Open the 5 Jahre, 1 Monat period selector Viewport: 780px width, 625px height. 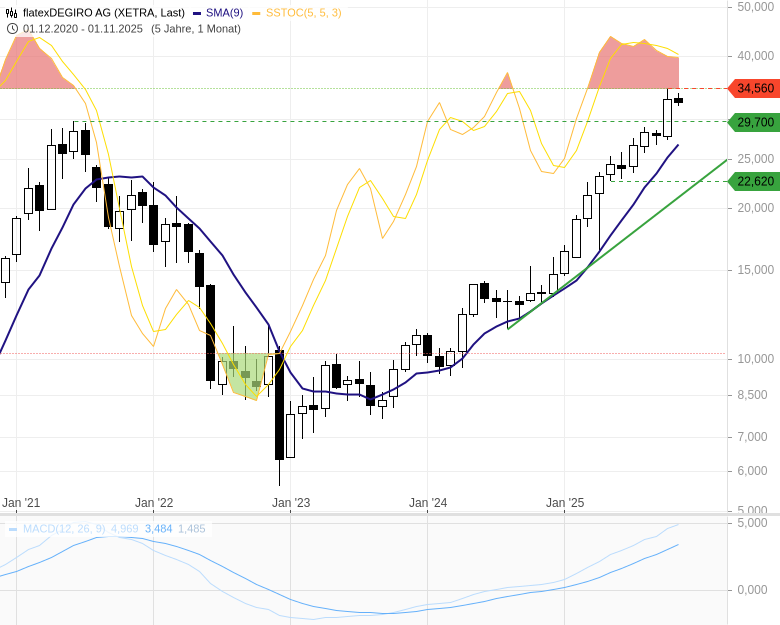point(196,28)
